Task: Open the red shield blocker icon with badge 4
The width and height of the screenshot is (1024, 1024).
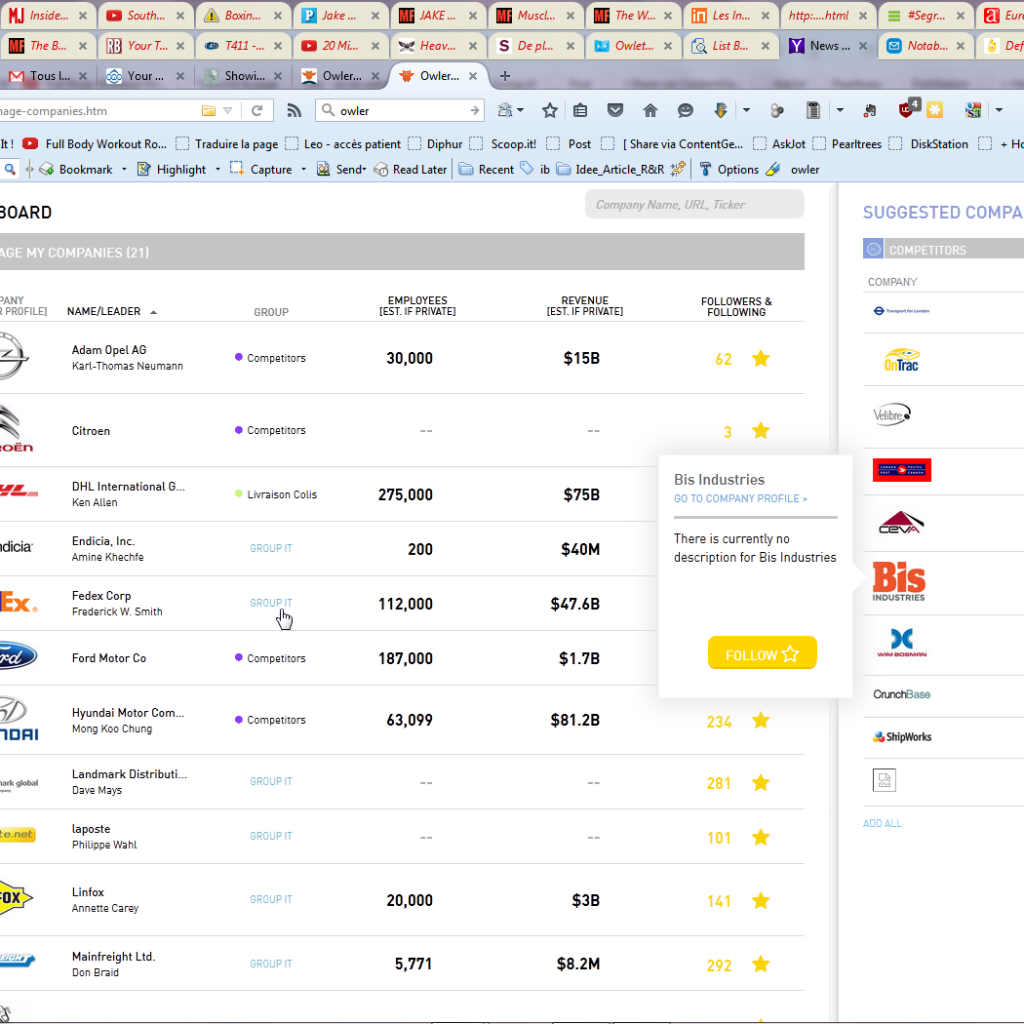Action: 907,109
